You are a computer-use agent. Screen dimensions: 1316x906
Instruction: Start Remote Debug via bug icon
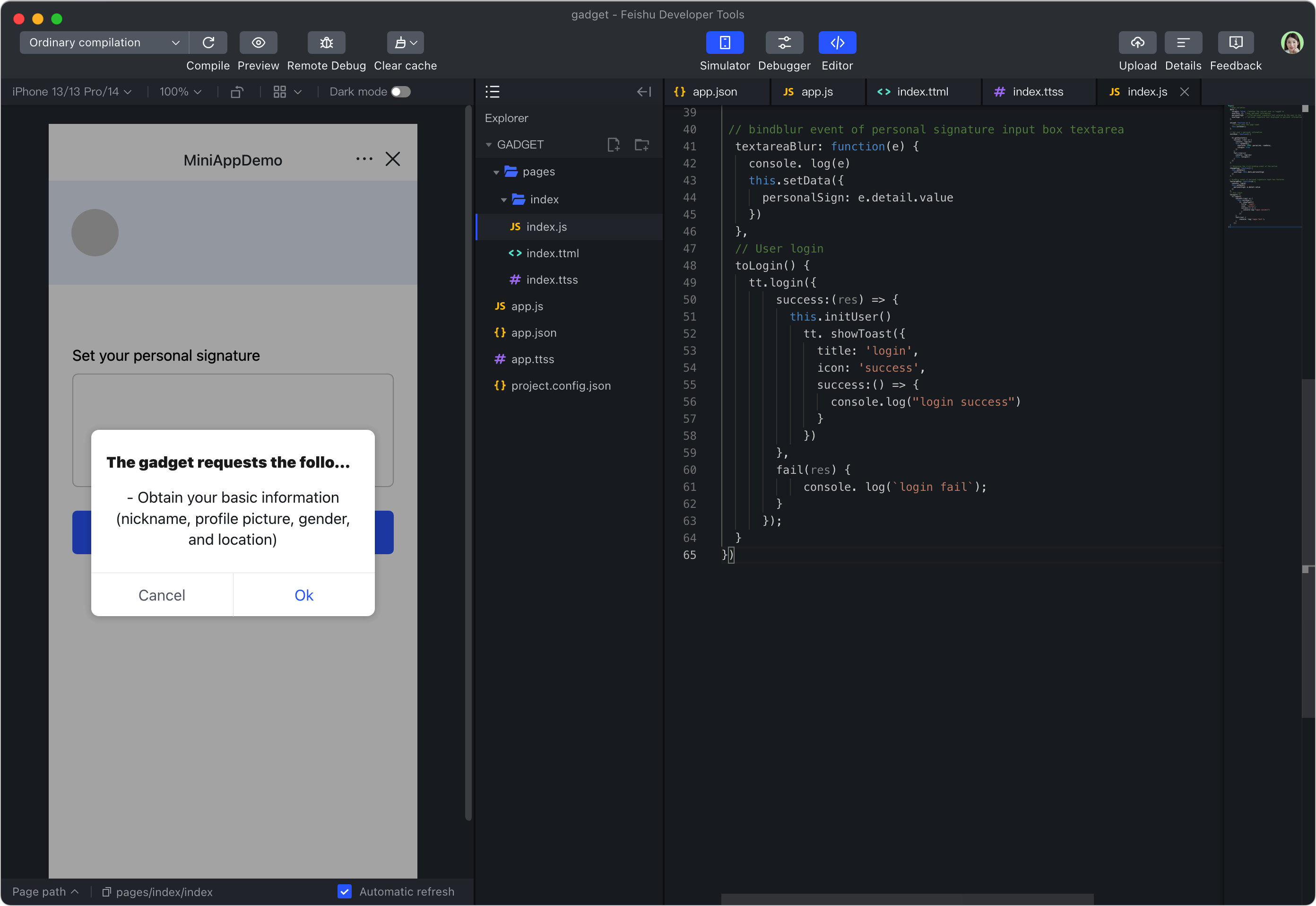click(326, 43)
